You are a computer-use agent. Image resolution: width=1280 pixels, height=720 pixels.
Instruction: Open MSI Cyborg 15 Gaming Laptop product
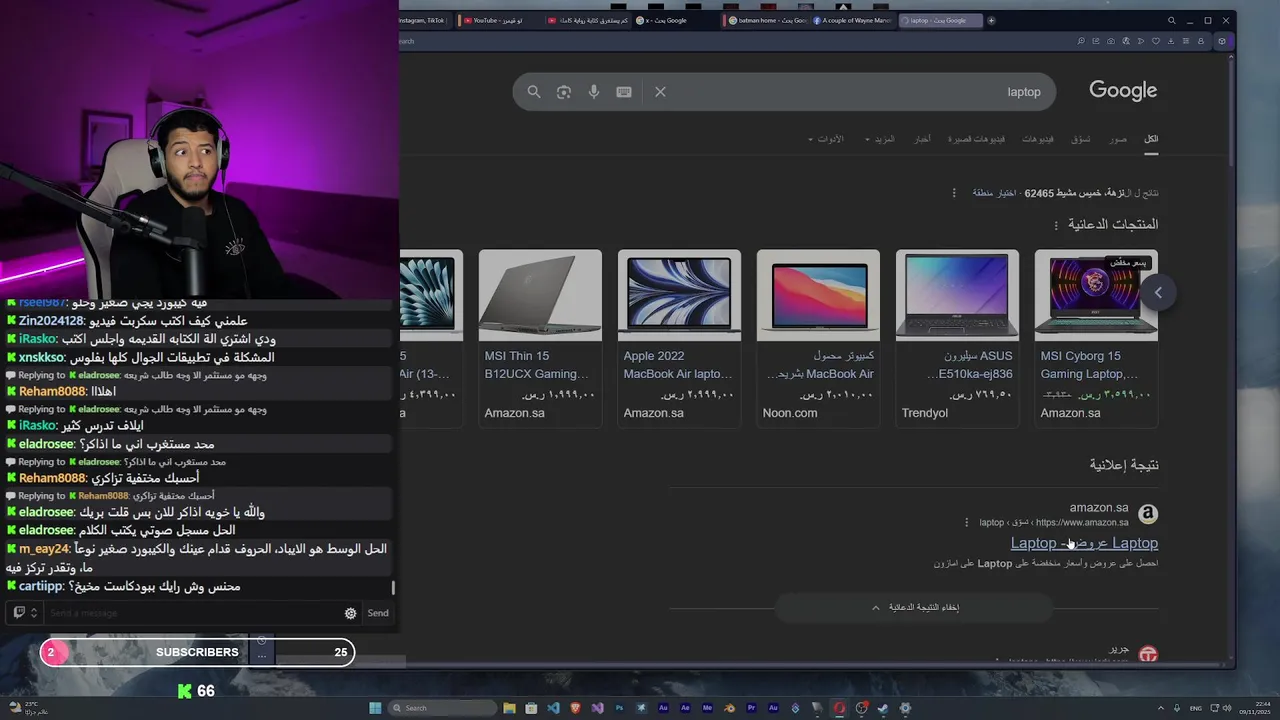click(x=1096, y=338)
